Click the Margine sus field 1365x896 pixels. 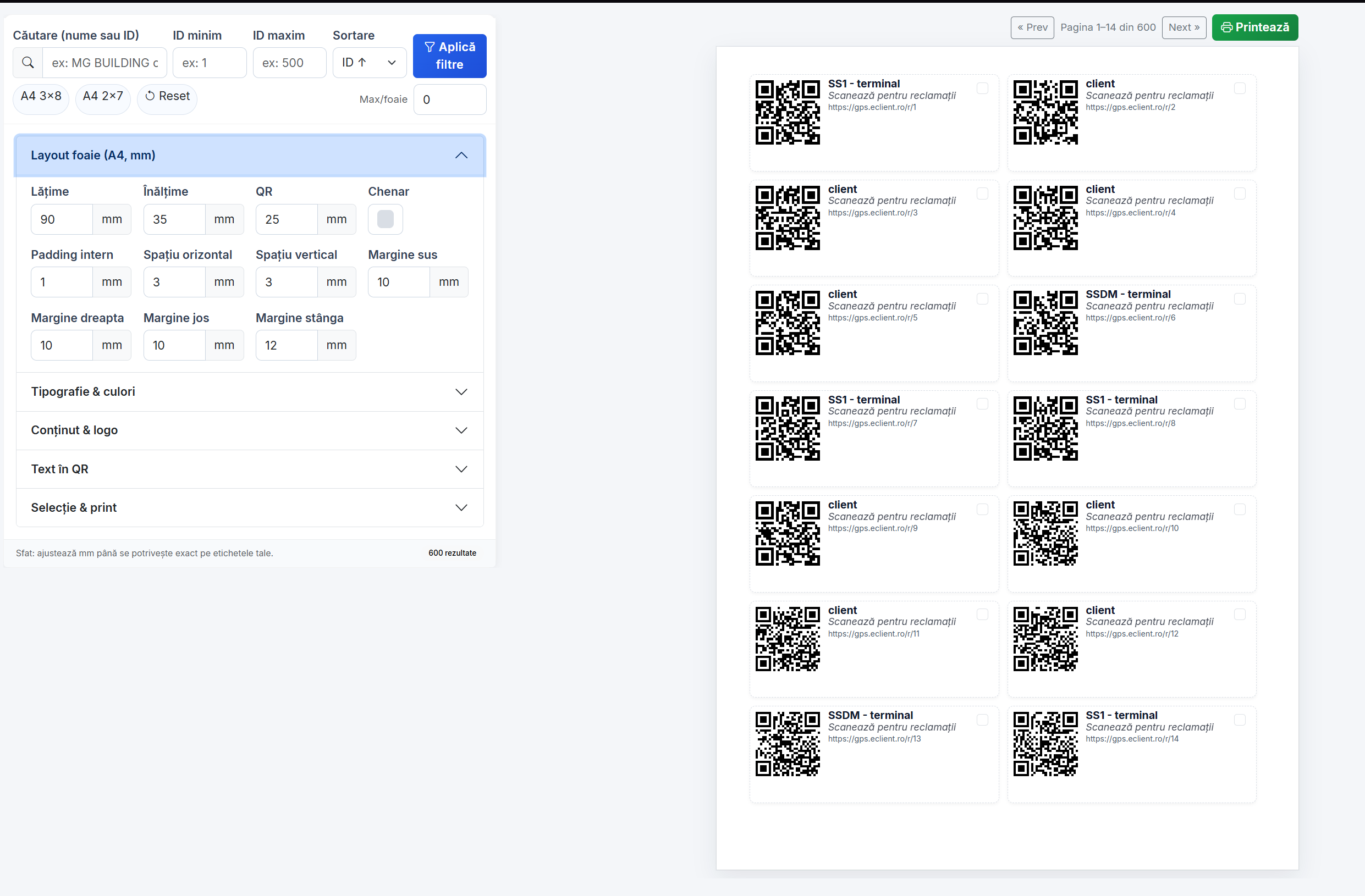[x=399, y=282]
